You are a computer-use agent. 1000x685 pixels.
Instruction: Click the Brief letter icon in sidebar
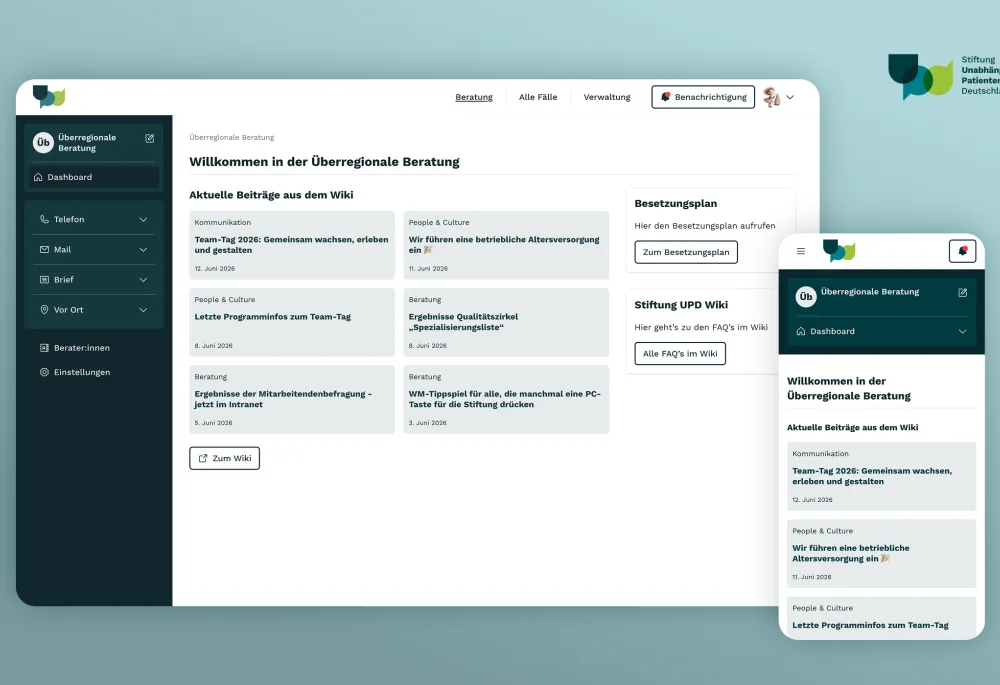click(44, 279)
